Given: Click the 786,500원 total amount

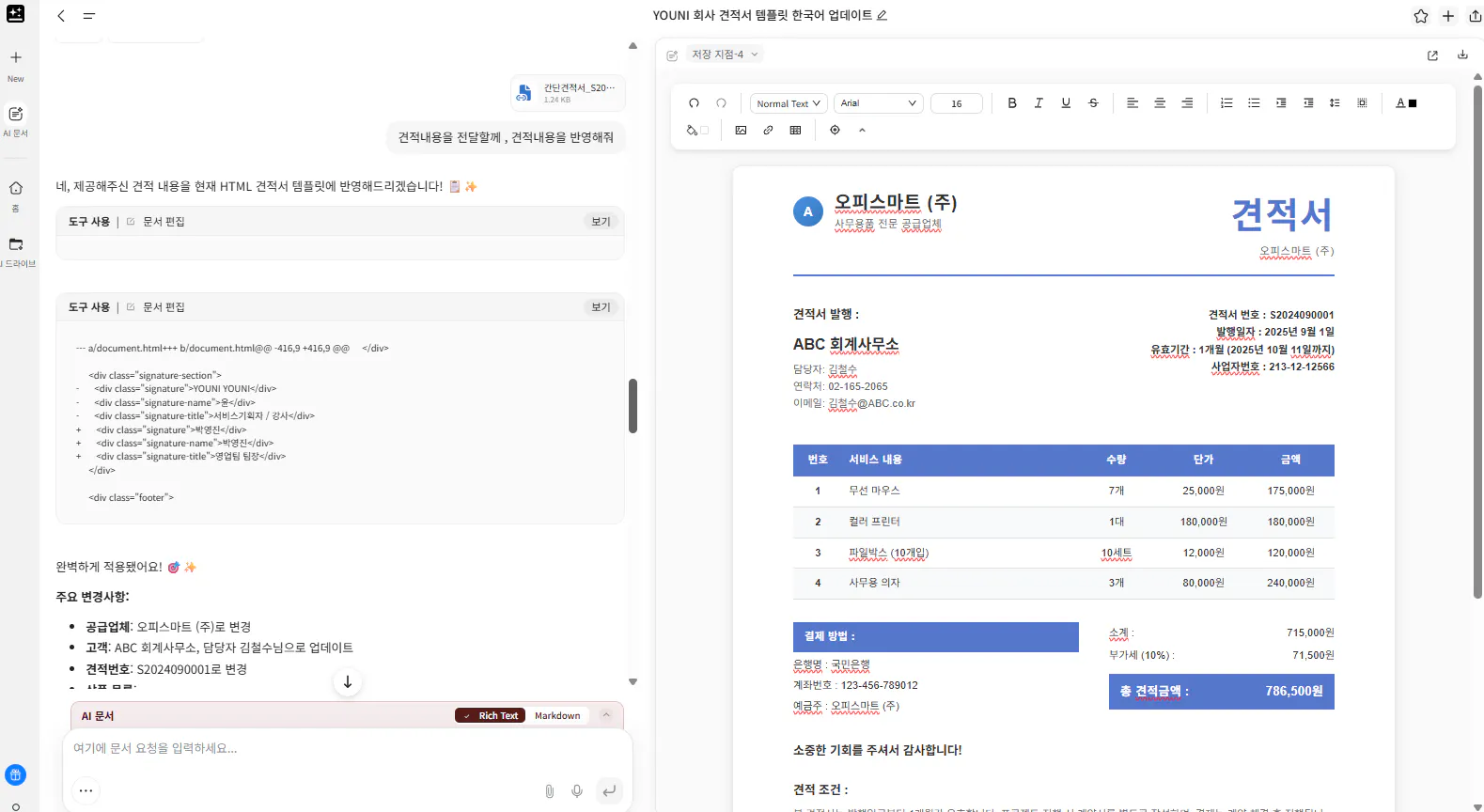Looking at the screenshot, I should [x=1293, y=691].
